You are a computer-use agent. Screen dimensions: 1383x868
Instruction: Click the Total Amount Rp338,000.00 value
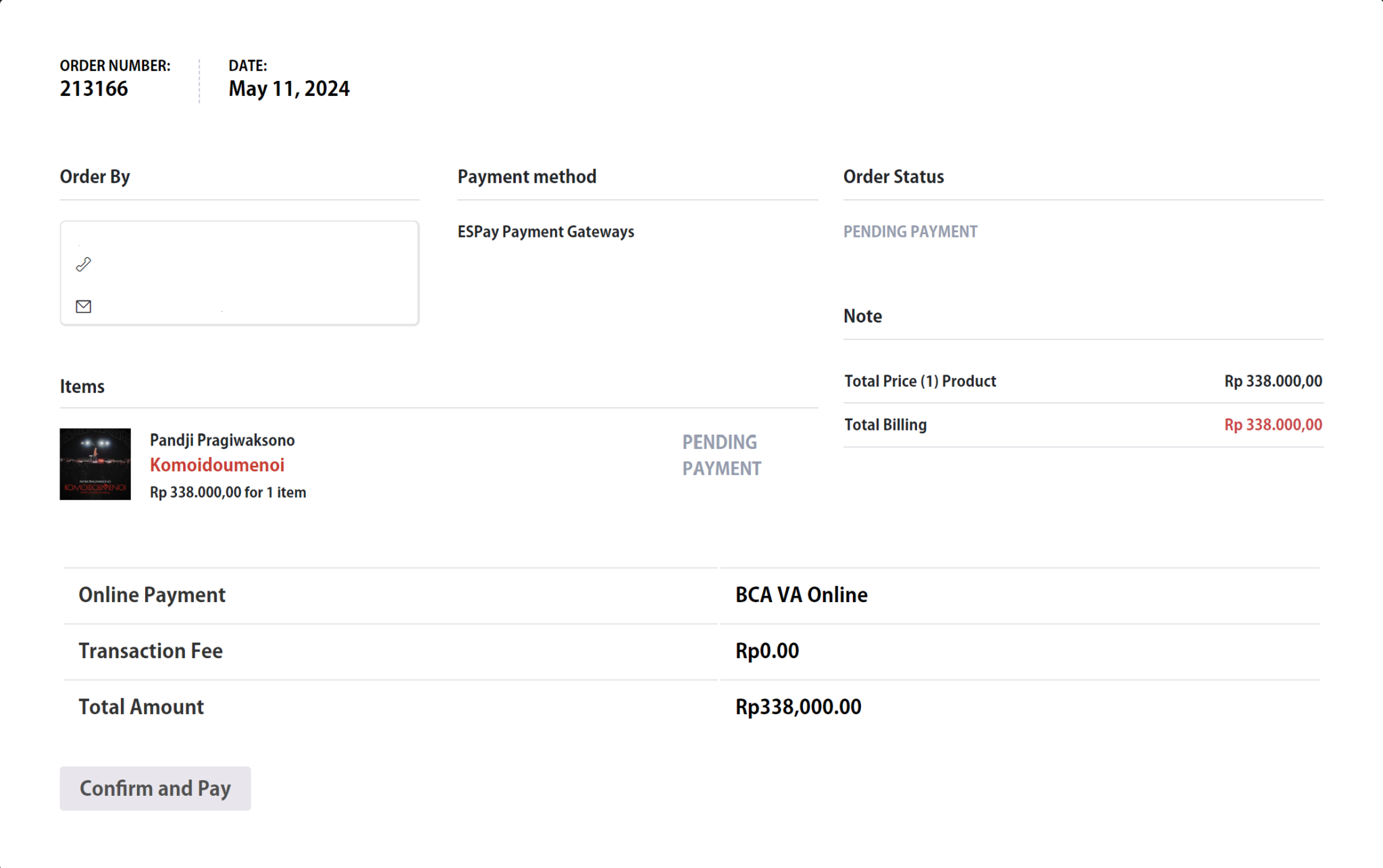pos(798,707)
